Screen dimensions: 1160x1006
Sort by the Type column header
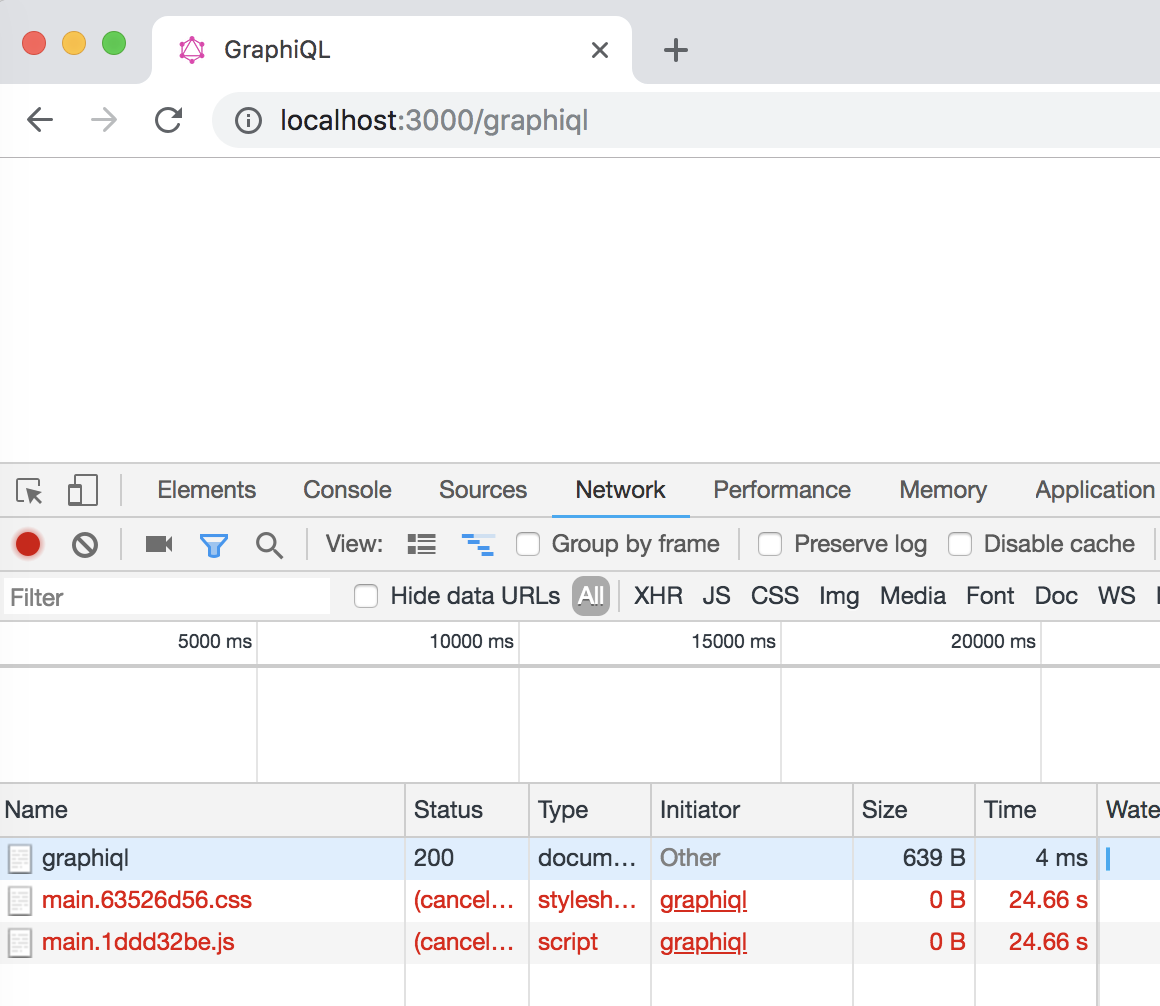tap(590, 810)
